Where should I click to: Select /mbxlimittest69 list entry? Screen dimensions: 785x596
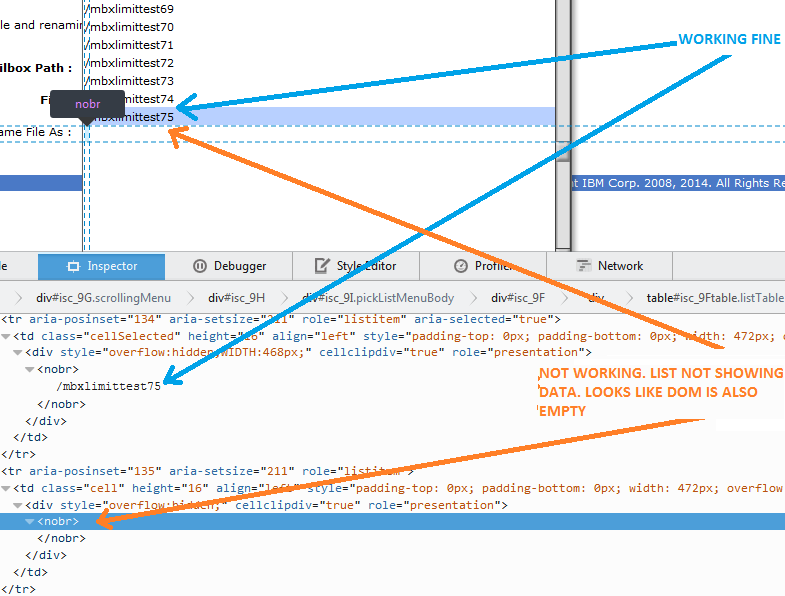pyautogui.click(x=130, y=9)
